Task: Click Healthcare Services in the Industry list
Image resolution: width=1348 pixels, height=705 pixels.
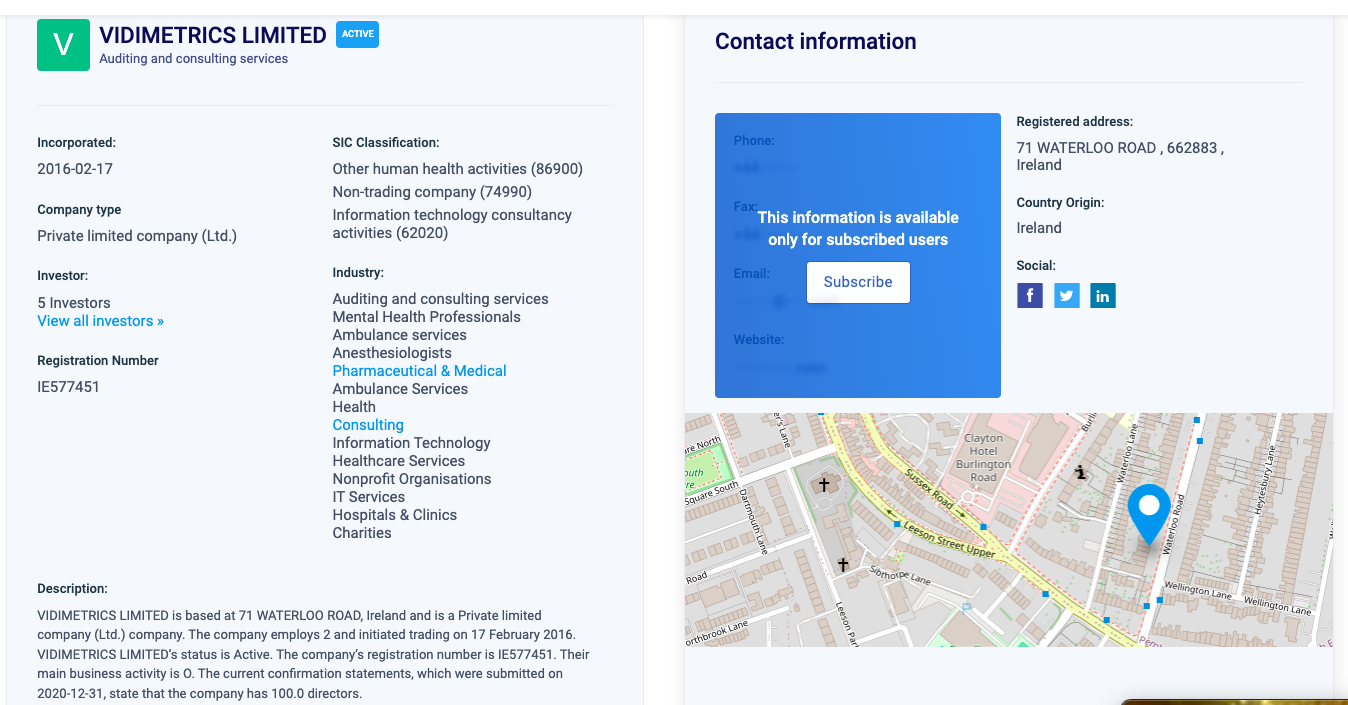Action: coord(399,461)
